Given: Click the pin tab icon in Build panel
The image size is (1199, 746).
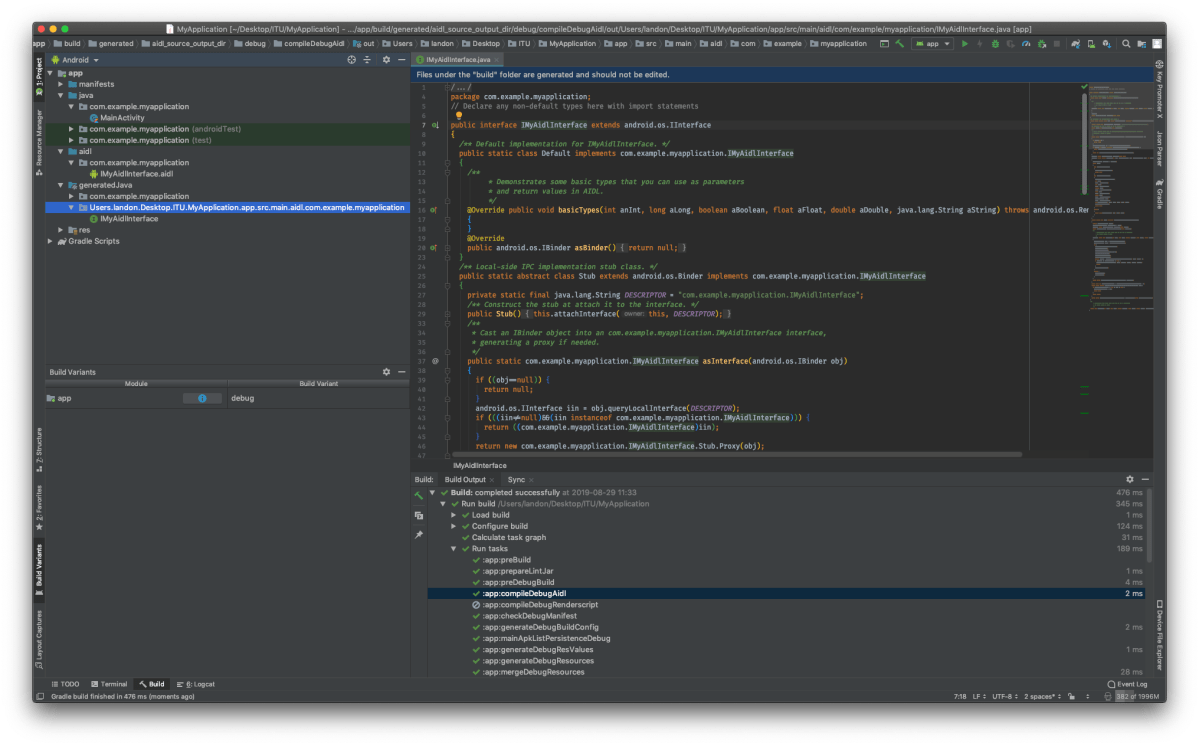Looking at the screenshot, I should [419, 535].
